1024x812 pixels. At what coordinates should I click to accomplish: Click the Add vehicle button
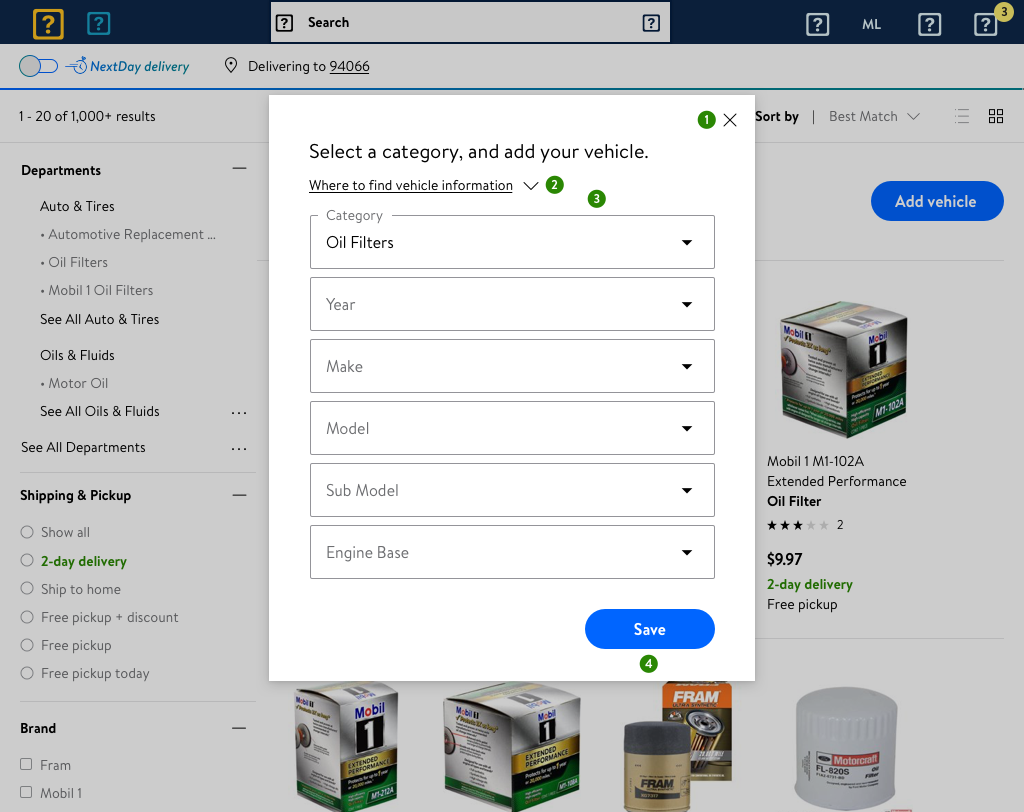click(936, 201)
